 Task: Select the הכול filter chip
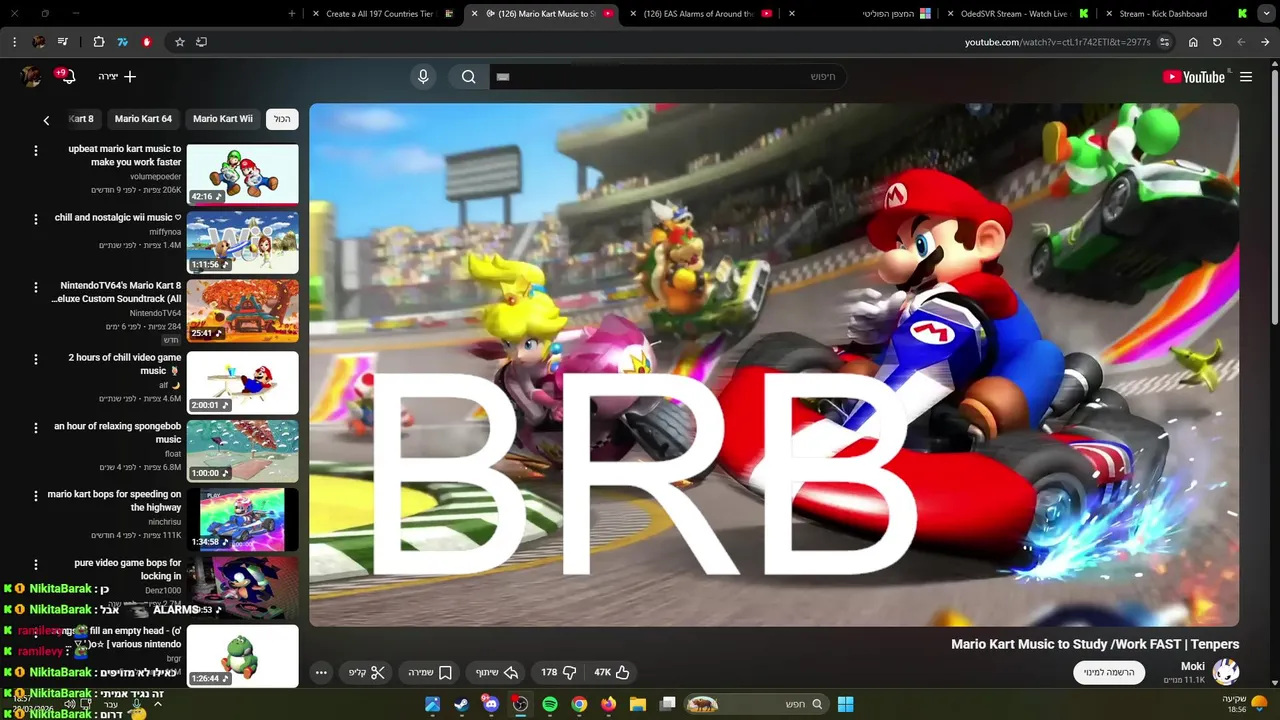282,119
